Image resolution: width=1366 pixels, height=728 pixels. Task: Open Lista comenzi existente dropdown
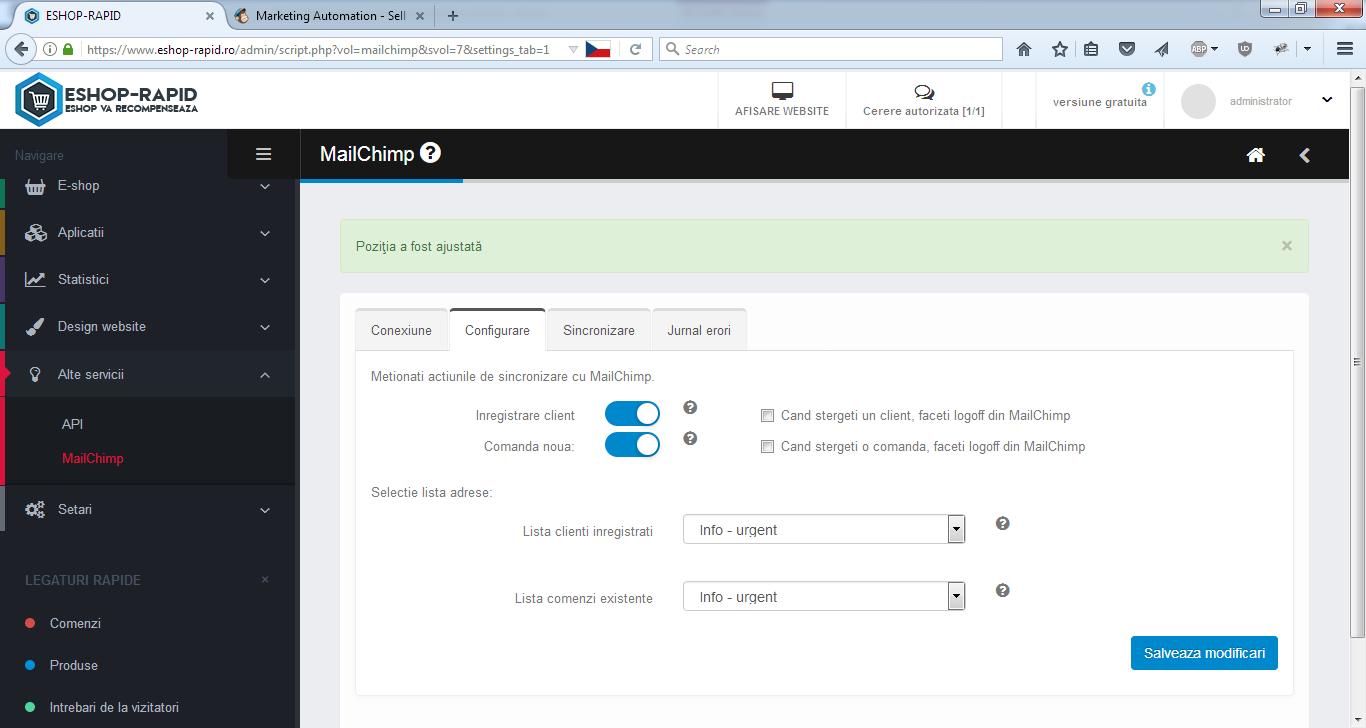point(824,597)
